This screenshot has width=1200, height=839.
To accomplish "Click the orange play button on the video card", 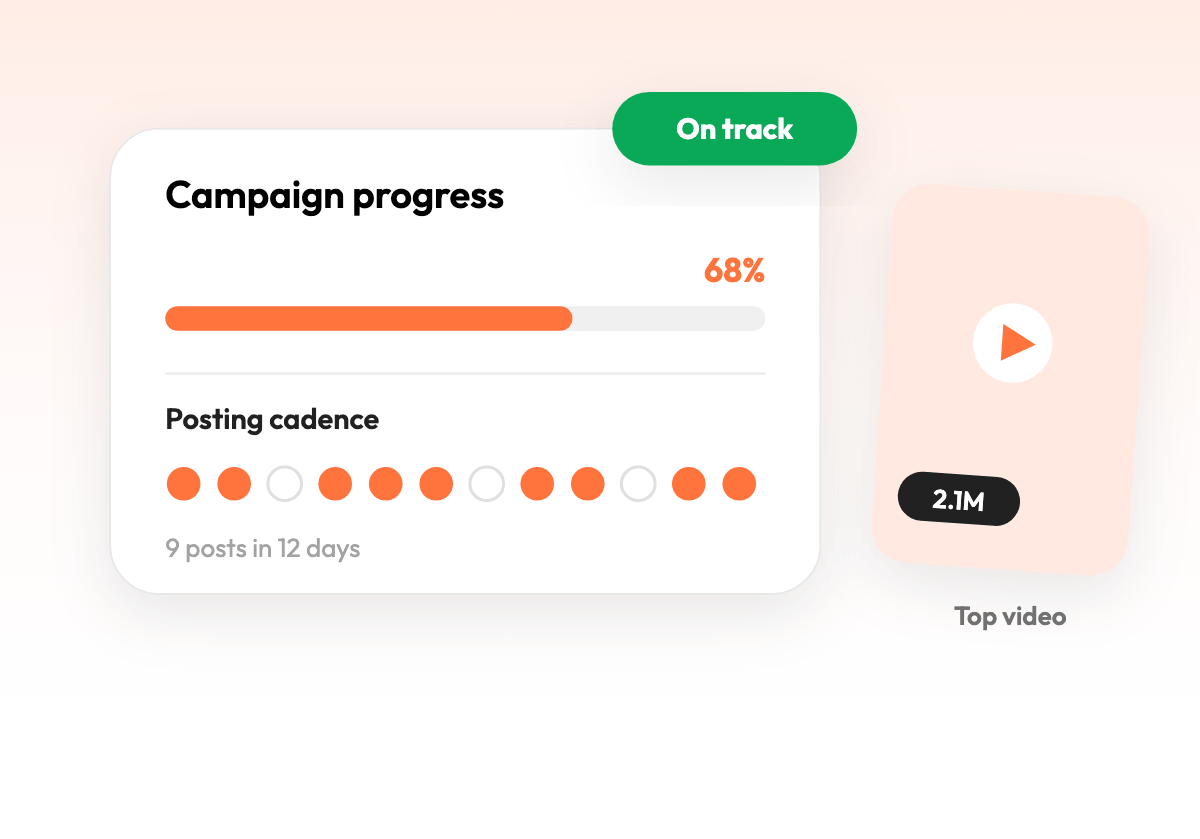I will coord(1012,343).
